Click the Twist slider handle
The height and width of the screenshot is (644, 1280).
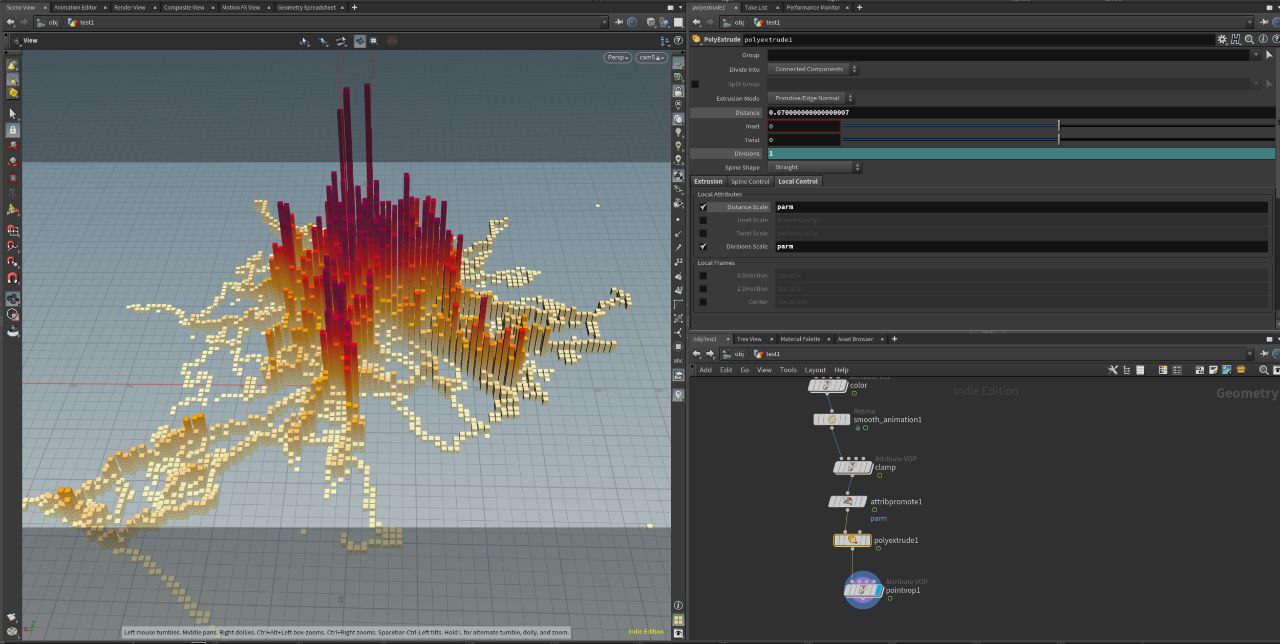click(x=1059, y=140)
